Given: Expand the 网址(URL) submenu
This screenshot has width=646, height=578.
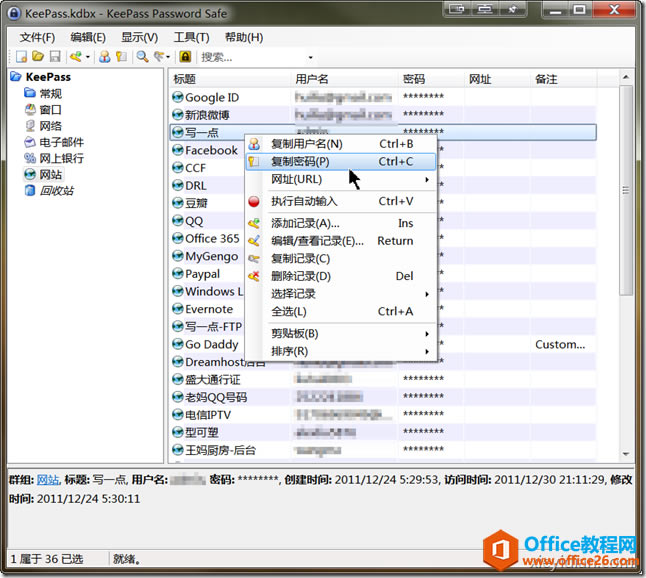Looking at the screenshot, I should click(x=341, y=180).
